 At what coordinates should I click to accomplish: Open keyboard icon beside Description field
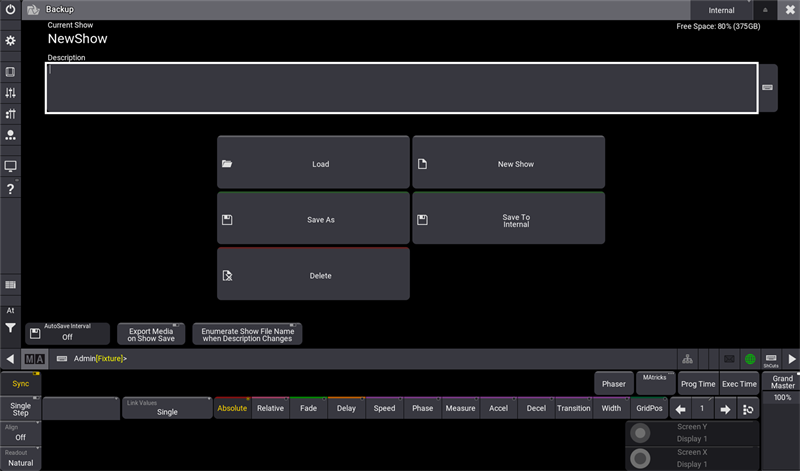(767, 88)
